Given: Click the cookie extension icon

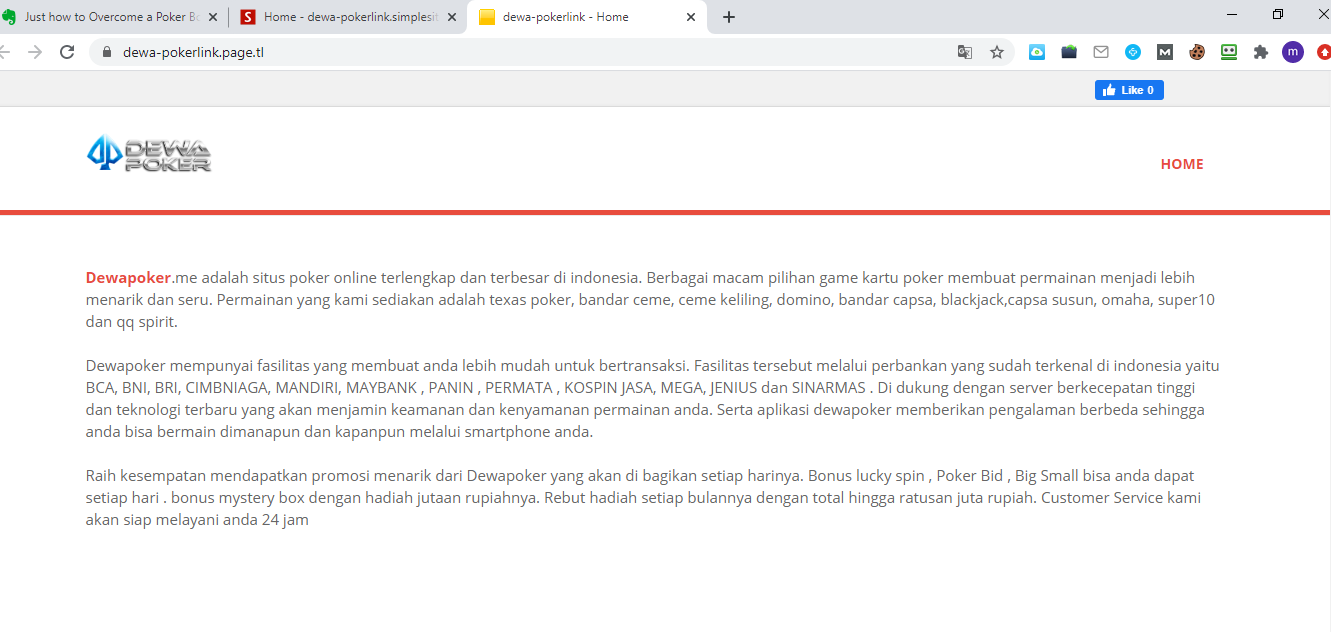Looking at the screenshot, I should pyautogui.click(x=1197, y=52).
